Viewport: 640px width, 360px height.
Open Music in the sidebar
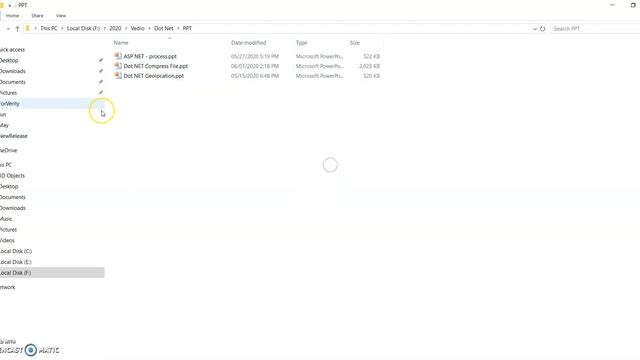(6, 219)
